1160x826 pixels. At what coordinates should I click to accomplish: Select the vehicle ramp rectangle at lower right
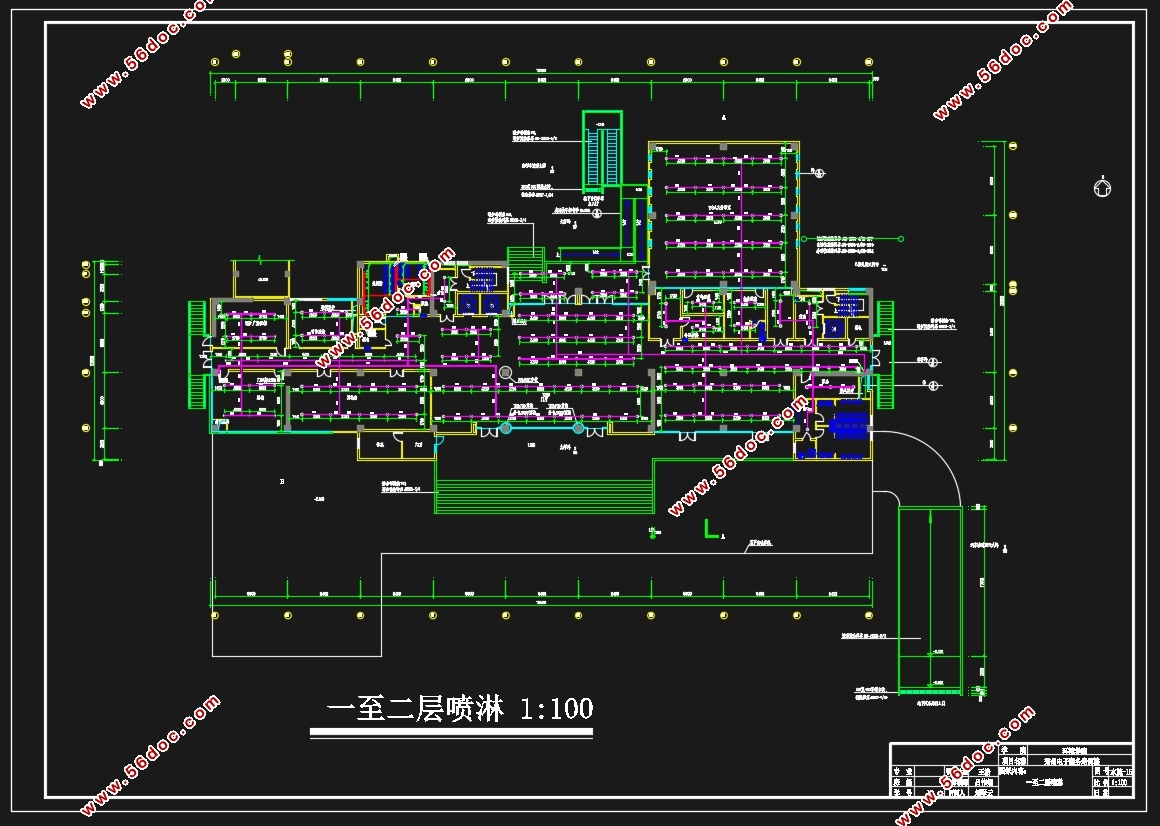930,600
